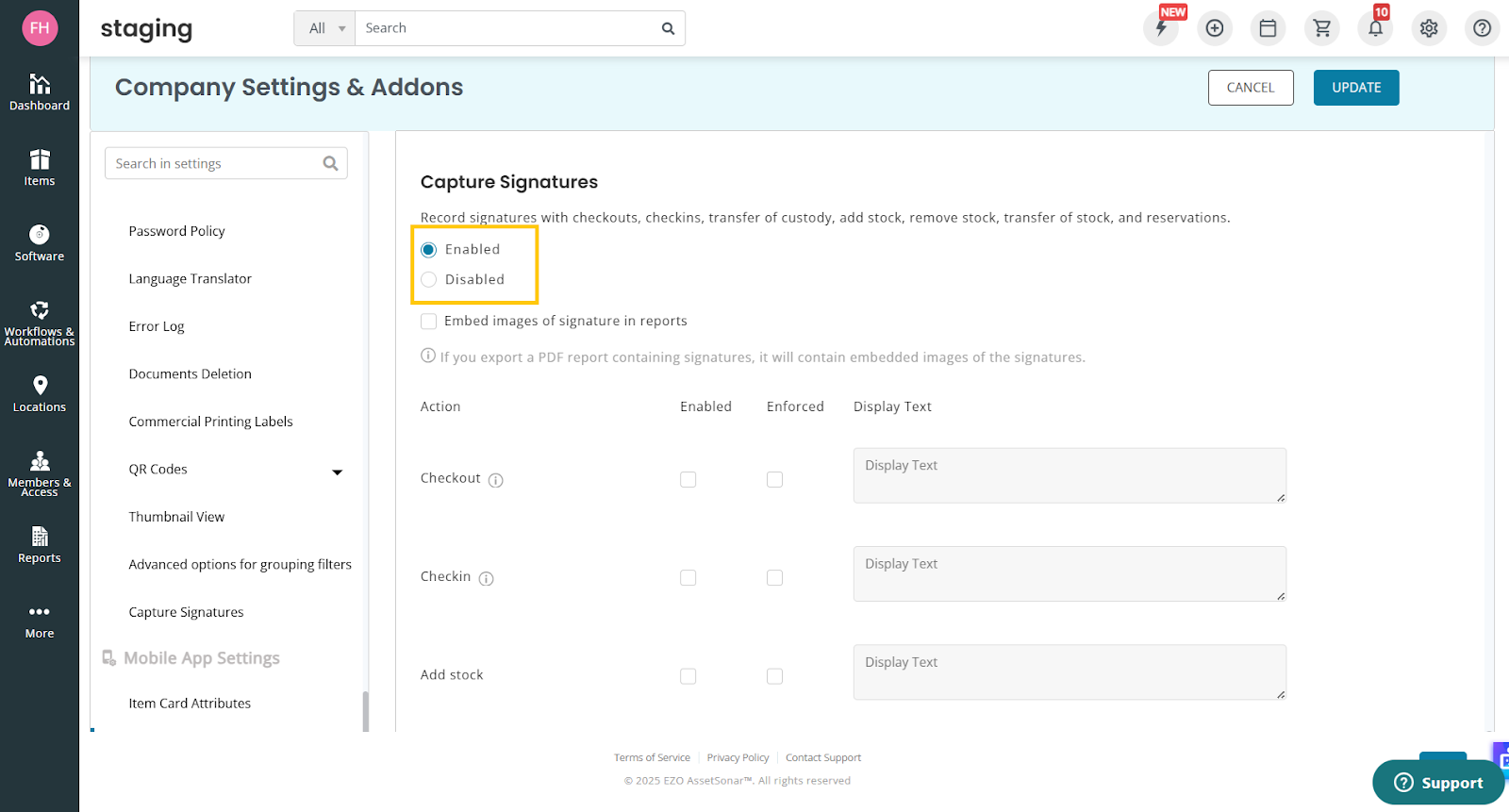Select Capture Signatures in settings list
This screenshot has width=1509, height=812.
(186, 612)
